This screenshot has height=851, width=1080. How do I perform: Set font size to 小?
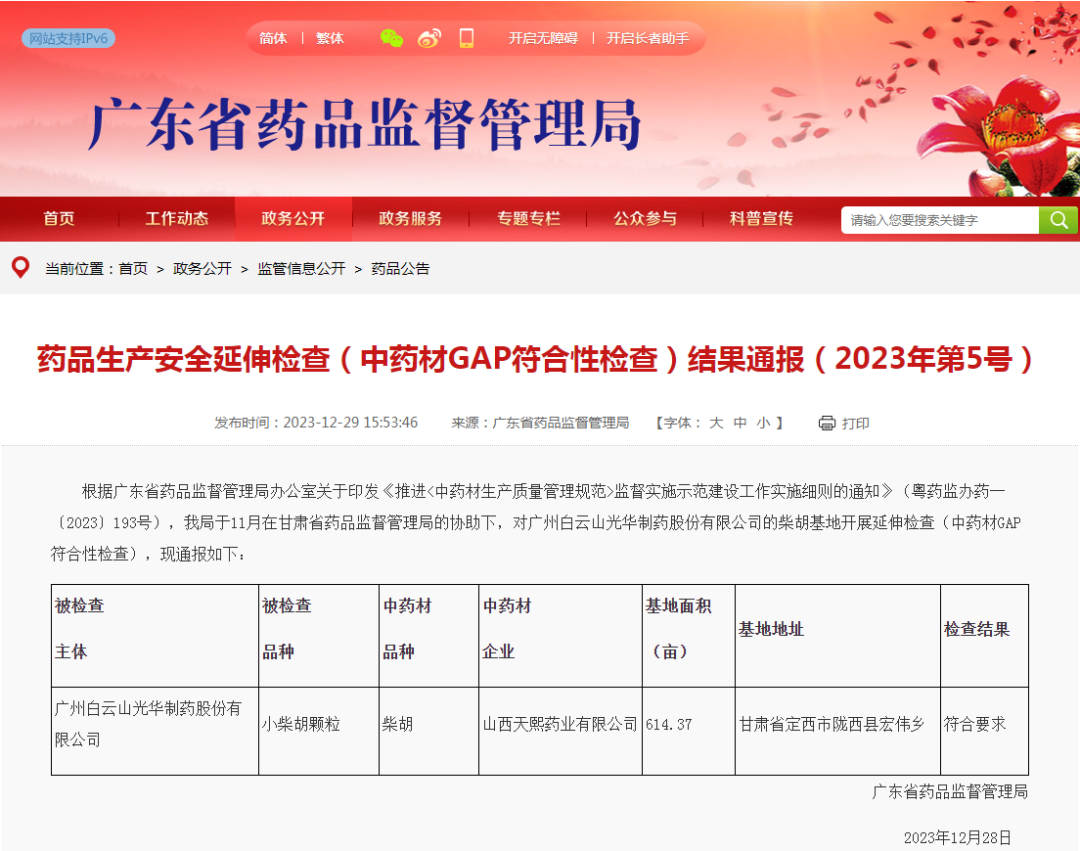763,423
